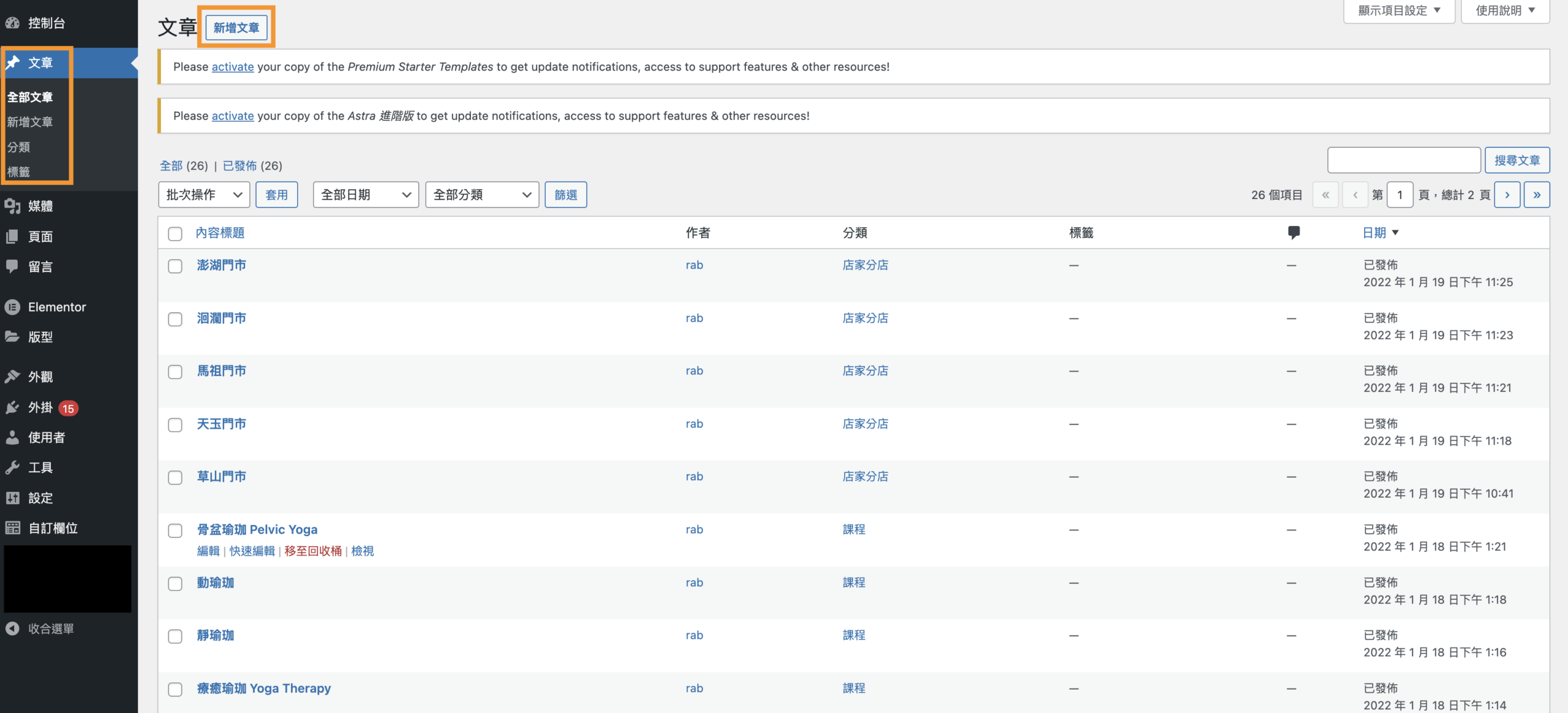Click the Dashboard gauge icon in sidebar

point(13,23)
